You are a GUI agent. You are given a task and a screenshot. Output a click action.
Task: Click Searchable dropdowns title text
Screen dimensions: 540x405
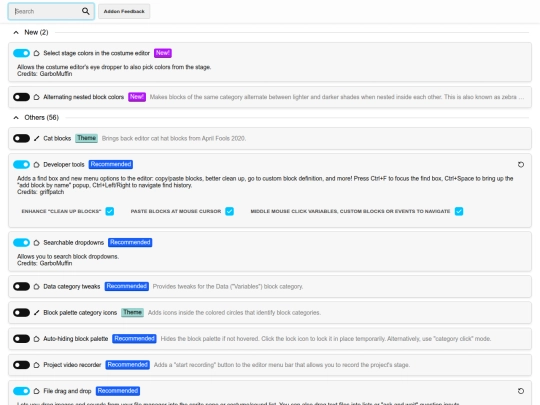73,243
